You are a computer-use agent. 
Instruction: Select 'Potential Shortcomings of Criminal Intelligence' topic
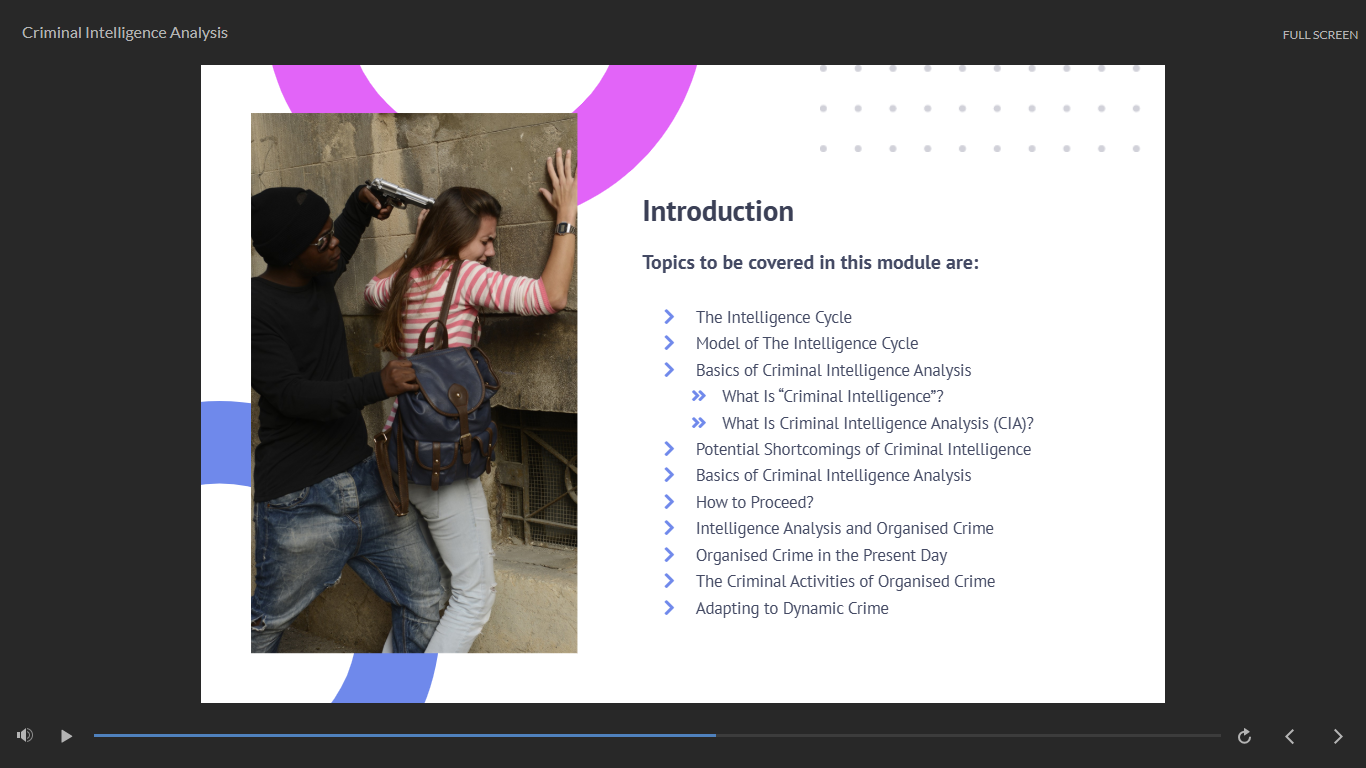coord(863,449)
